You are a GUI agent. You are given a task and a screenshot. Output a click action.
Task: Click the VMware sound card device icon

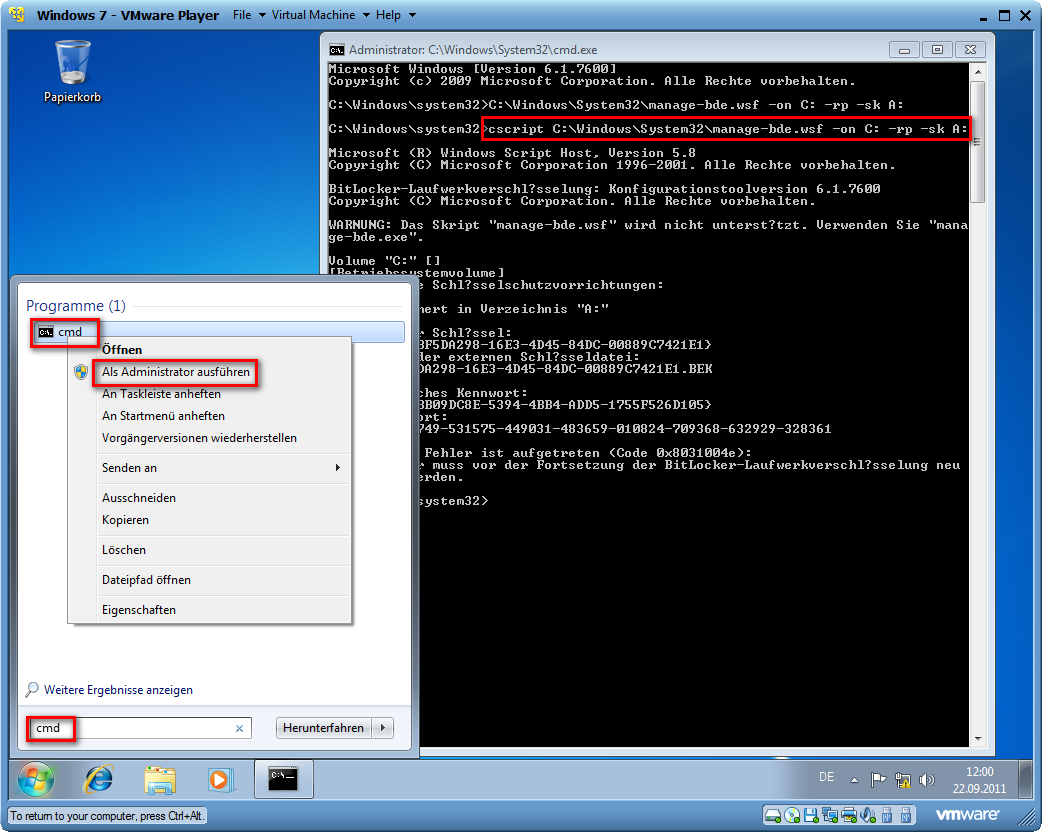pyautogui.click(x=868, y=815)
